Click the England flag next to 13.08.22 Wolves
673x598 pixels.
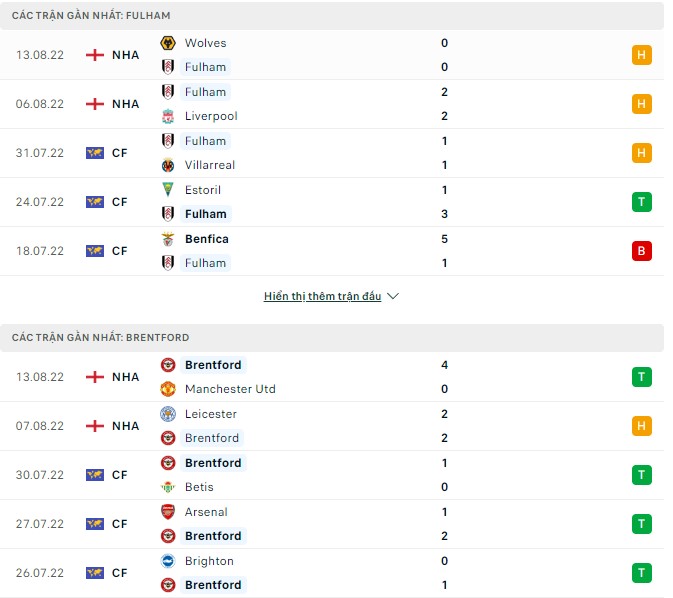[x=95, y=55]
